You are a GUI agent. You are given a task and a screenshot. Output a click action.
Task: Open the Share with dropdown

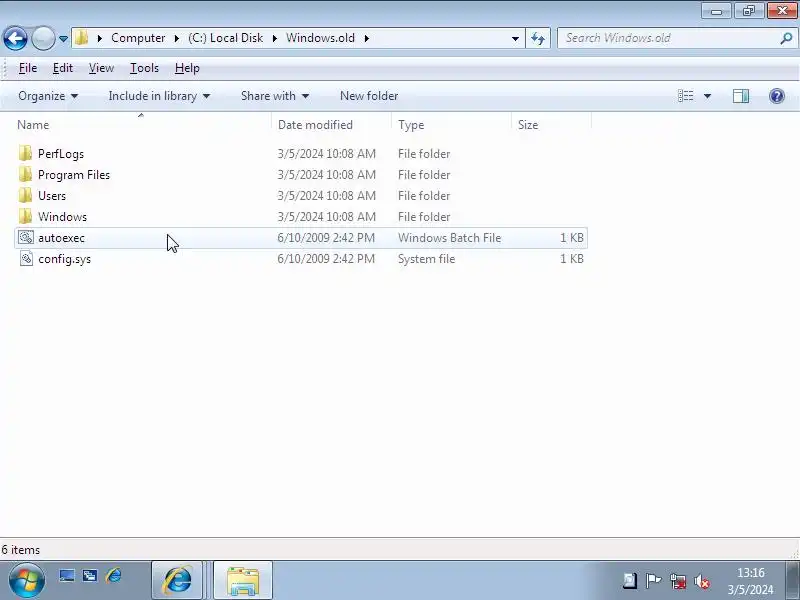275,96
